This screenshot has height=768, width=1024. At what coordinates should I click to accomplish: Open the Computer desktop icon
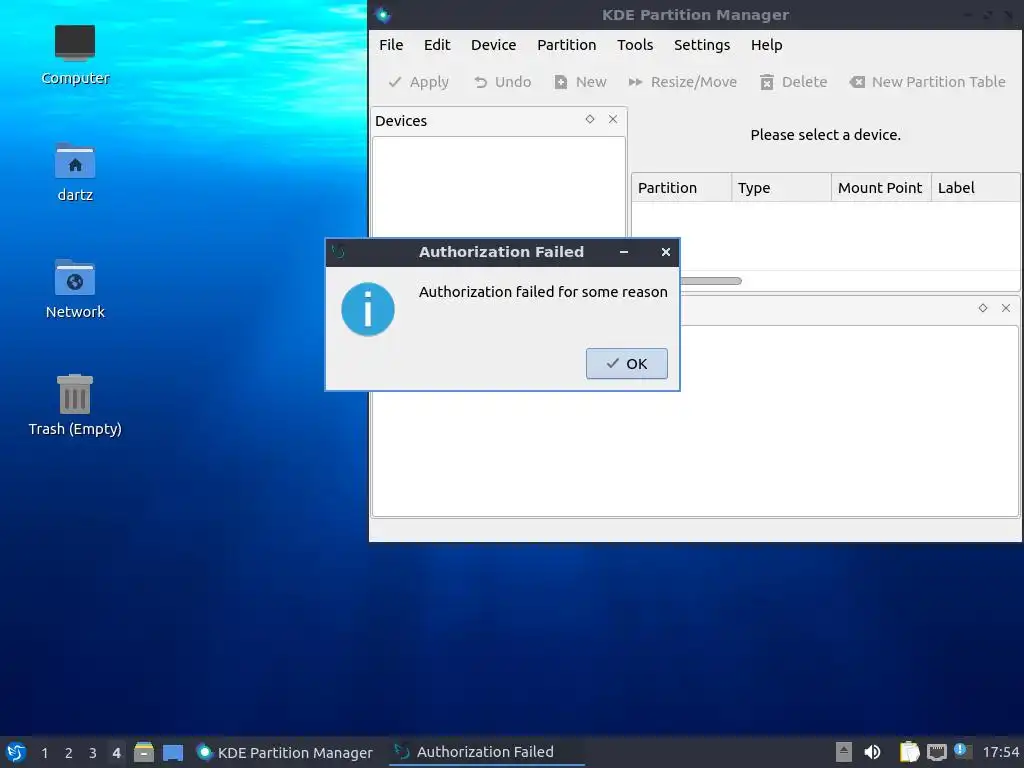tap(75, 54)
